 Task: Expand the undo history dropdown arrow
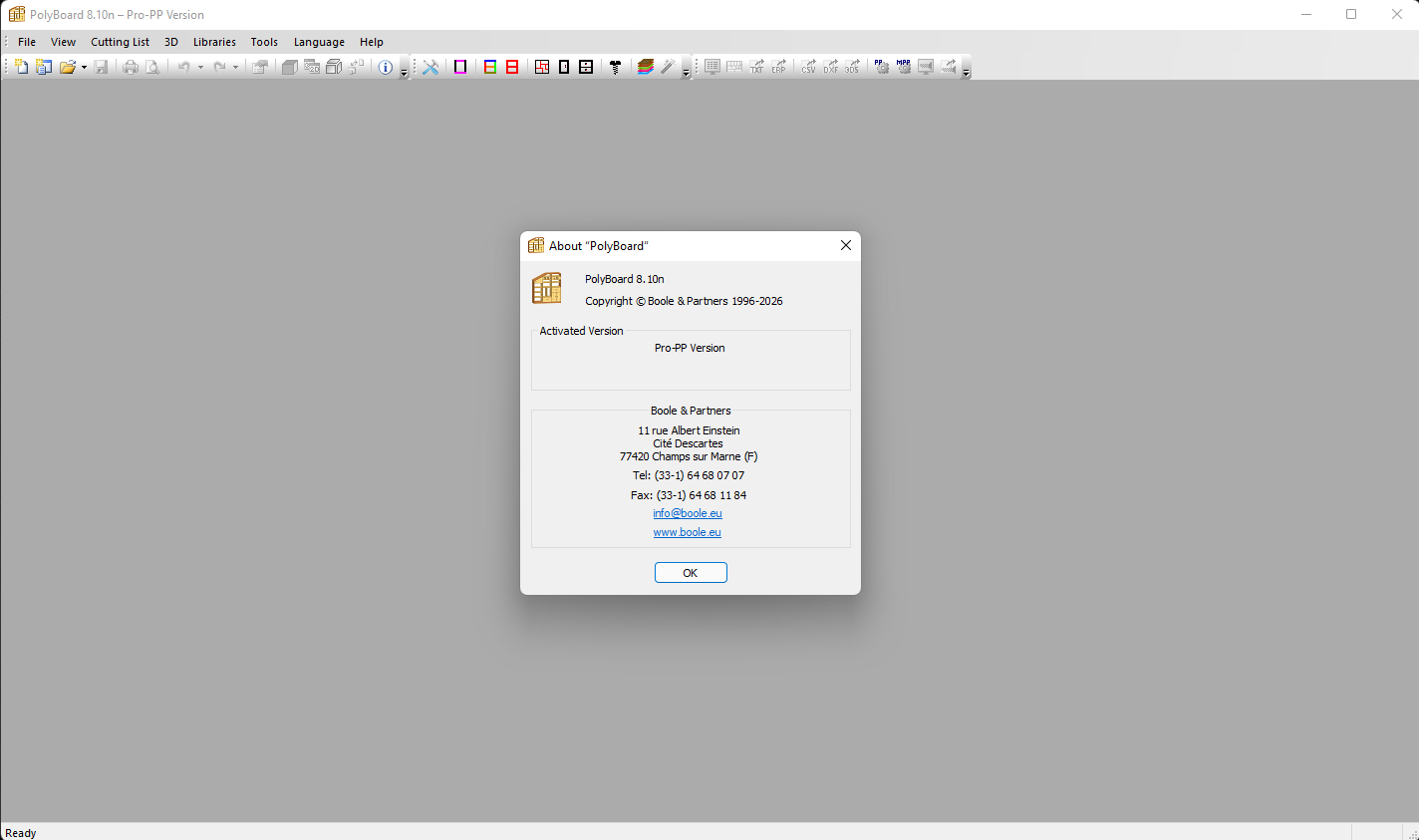(200, 67)
